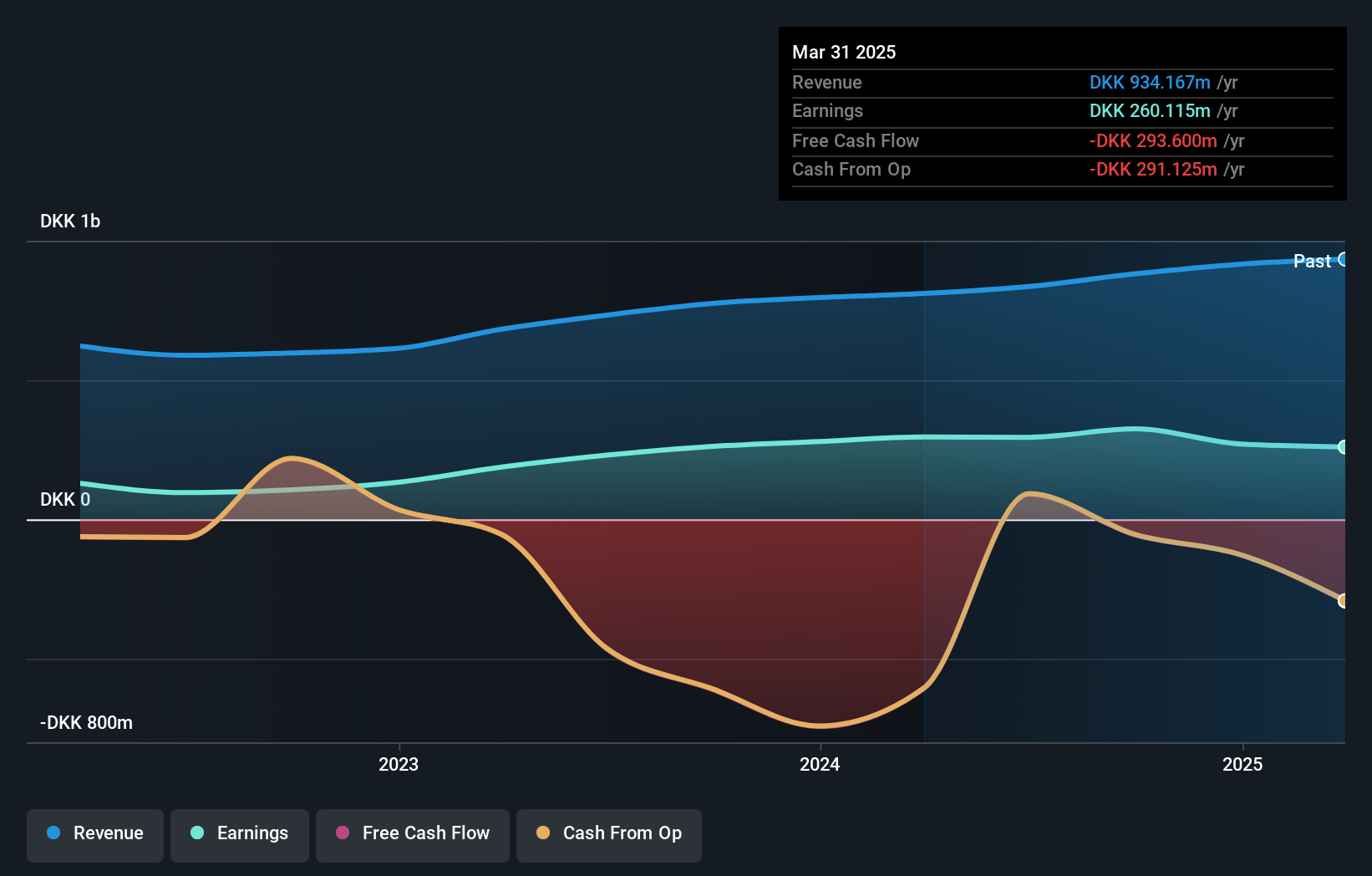
Task: Click the -DKK 800m axis label
Action: tap(87, 723)
